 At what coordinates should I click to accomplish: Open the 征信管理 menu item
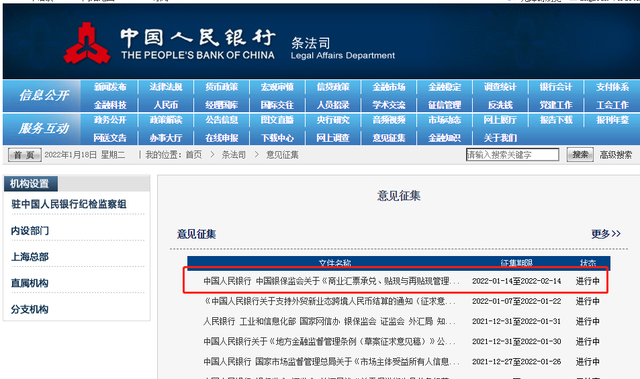point(444,105)
